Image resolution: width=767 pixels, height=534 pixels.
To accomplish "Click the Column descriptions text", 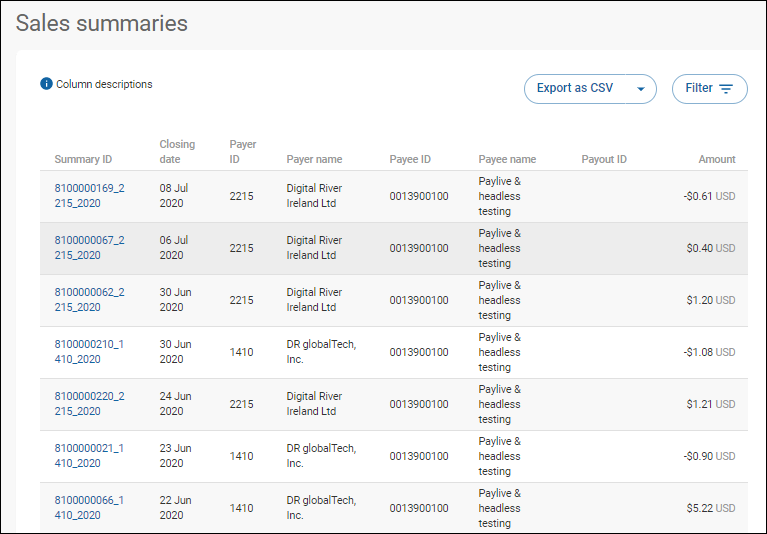I will pos(104,84).
